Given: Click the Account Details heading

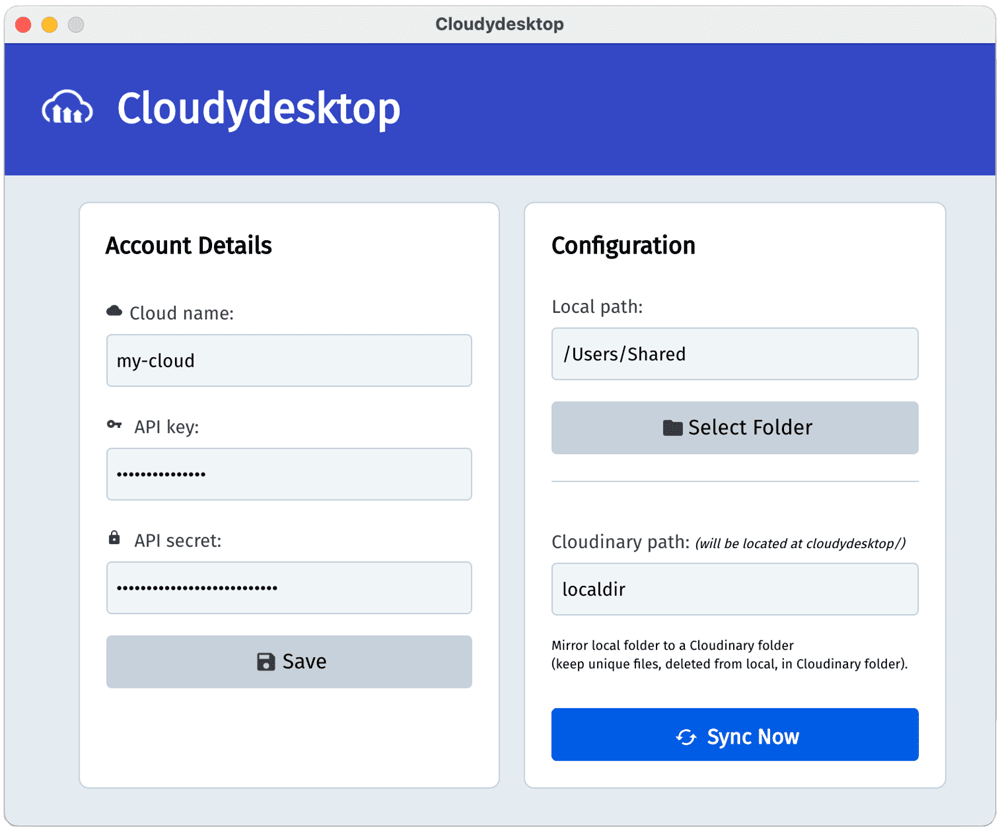Looking at the screenshot, I should click(x=189, y=246).
